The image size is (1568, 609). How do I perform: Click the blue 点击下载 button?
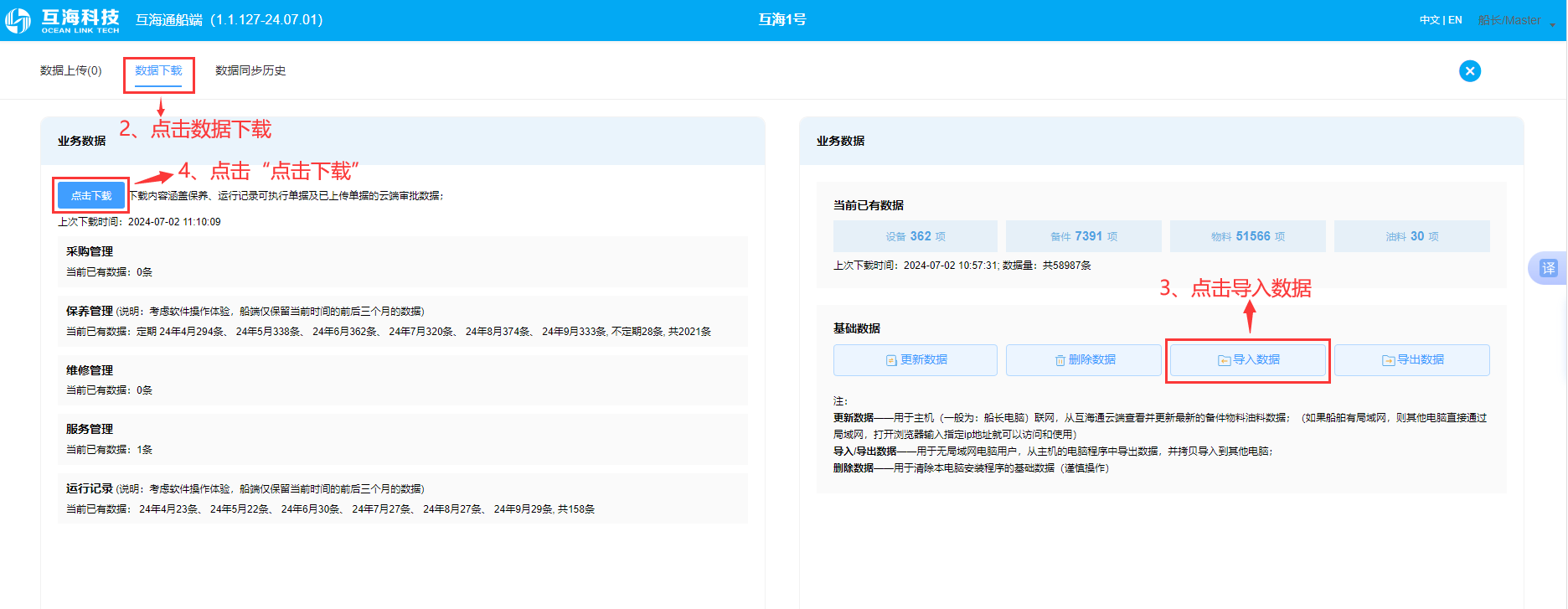pos(91,195)
